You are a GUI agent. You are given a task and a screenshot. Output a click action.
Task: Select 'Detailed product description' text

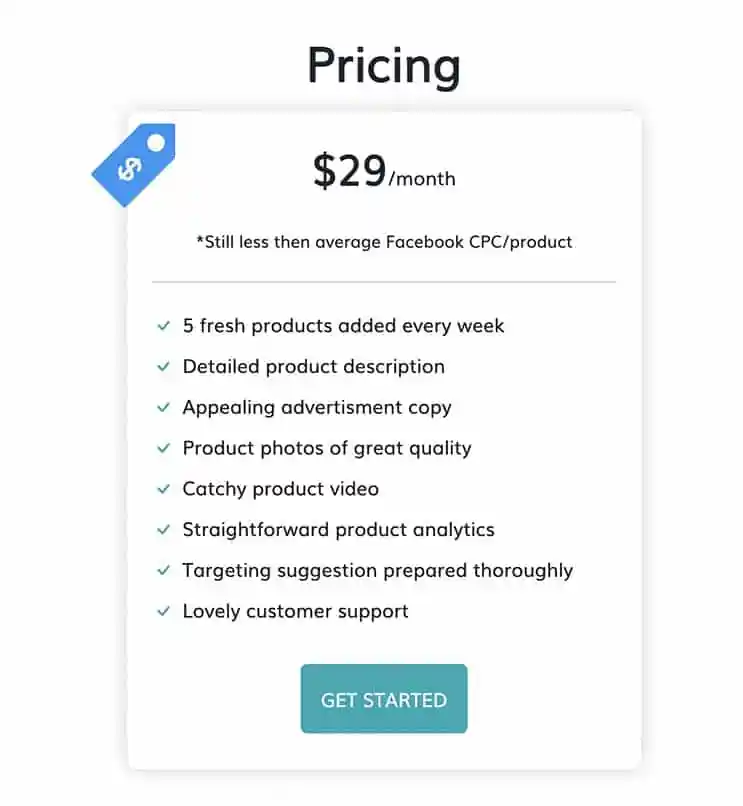click(x=314, y=367)
